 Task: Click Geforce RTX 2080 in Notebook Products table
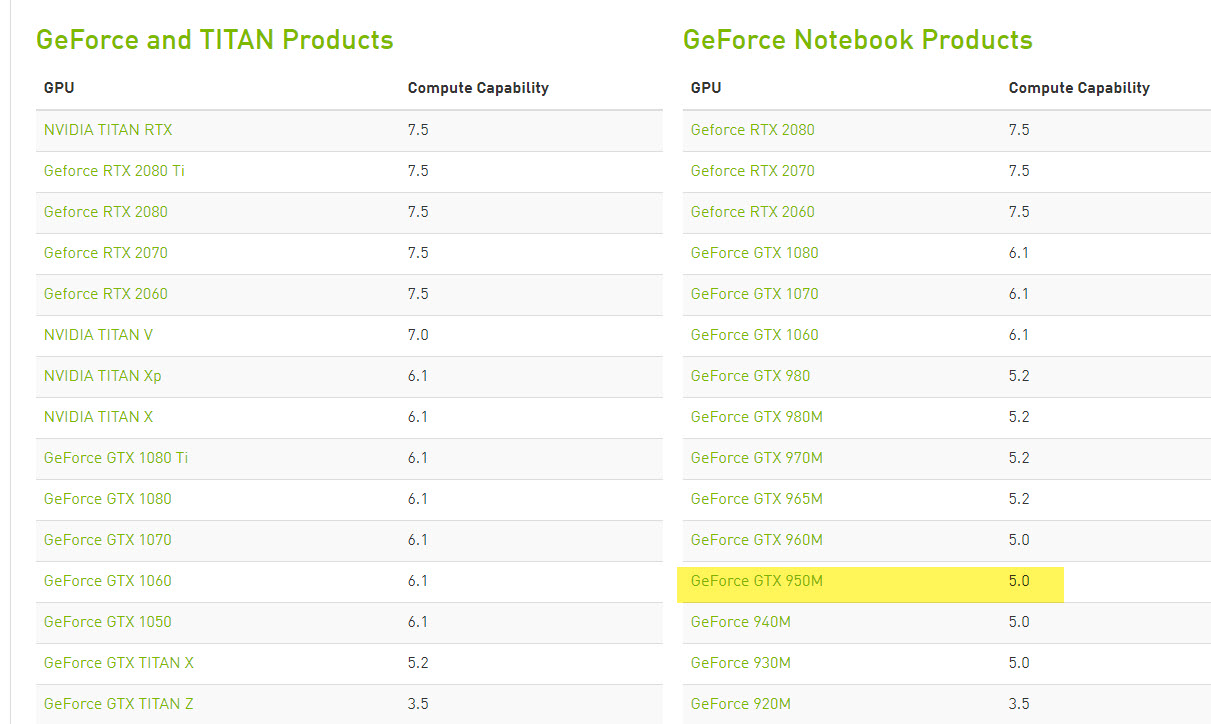(x=753, y=130)
